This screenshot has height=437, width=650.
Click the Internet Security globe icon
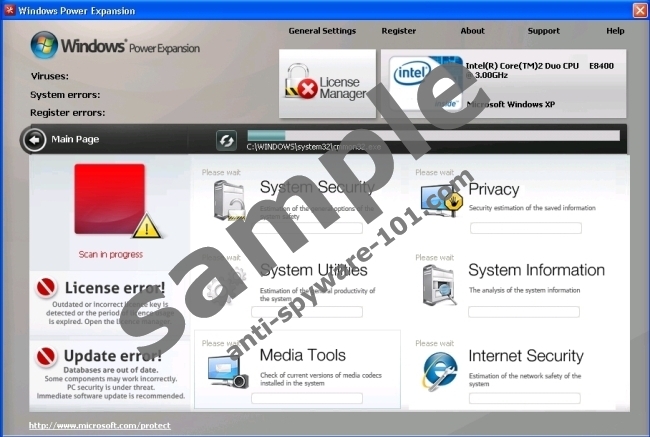pyautogui.click(x=440, y=370)
